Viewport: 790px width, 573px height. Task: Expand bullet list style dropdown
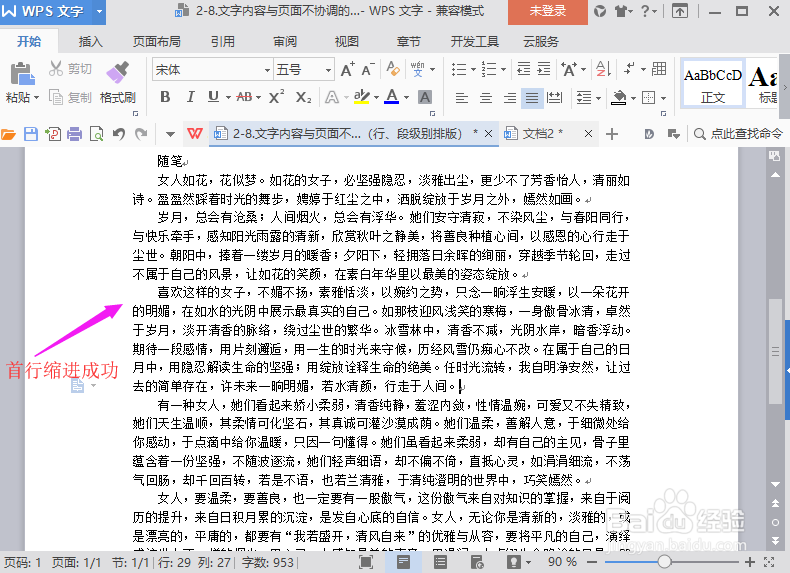point(473,69)
